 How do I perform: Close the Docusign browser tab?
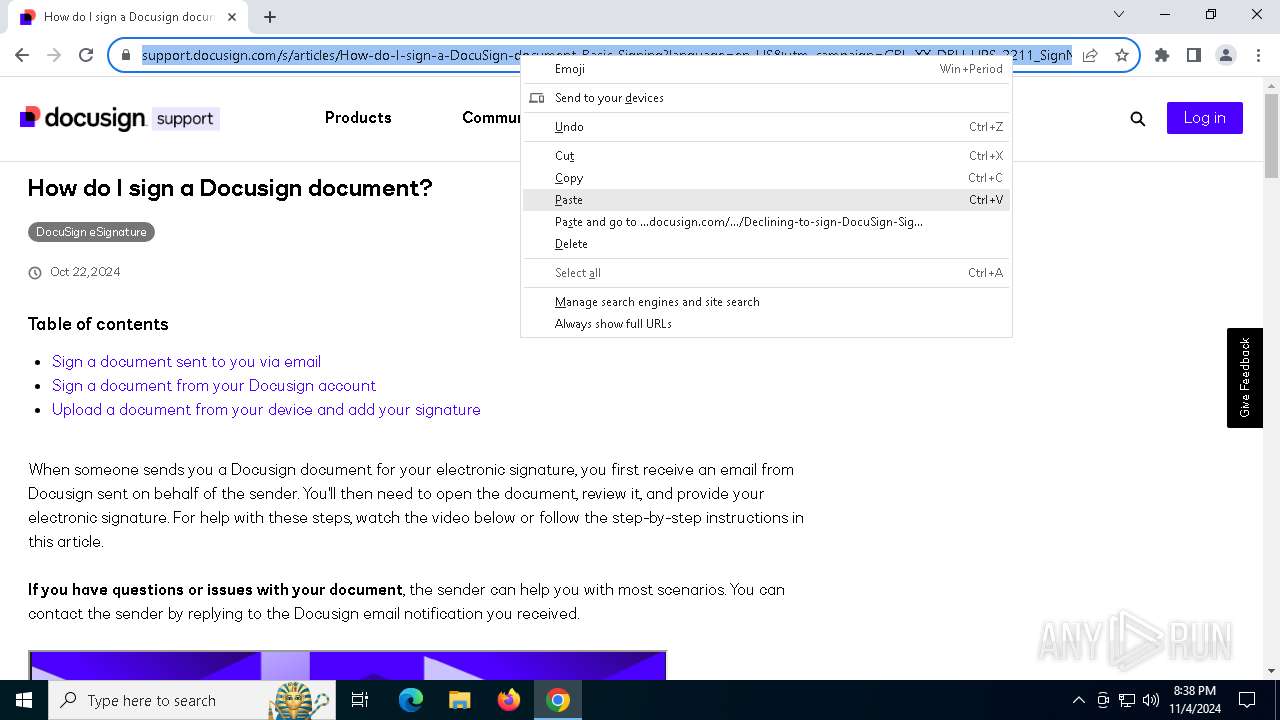pos(233,16)
